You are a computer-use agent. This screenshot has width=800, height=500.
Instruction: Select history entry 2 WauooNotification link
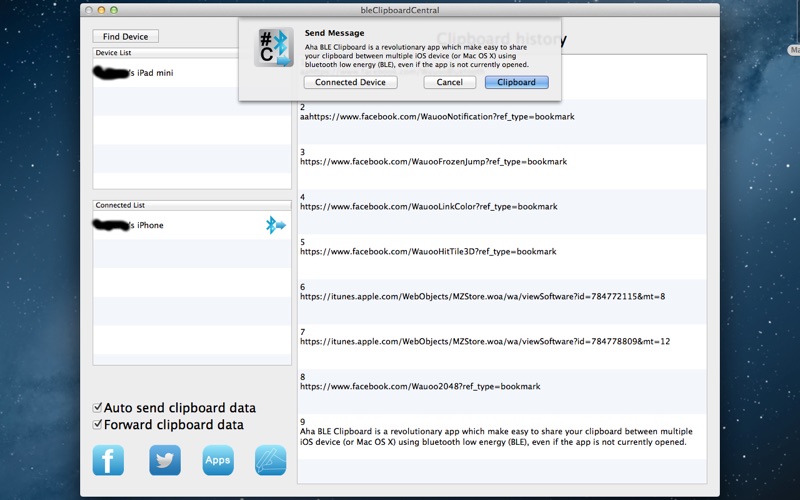tap(502, 121)
